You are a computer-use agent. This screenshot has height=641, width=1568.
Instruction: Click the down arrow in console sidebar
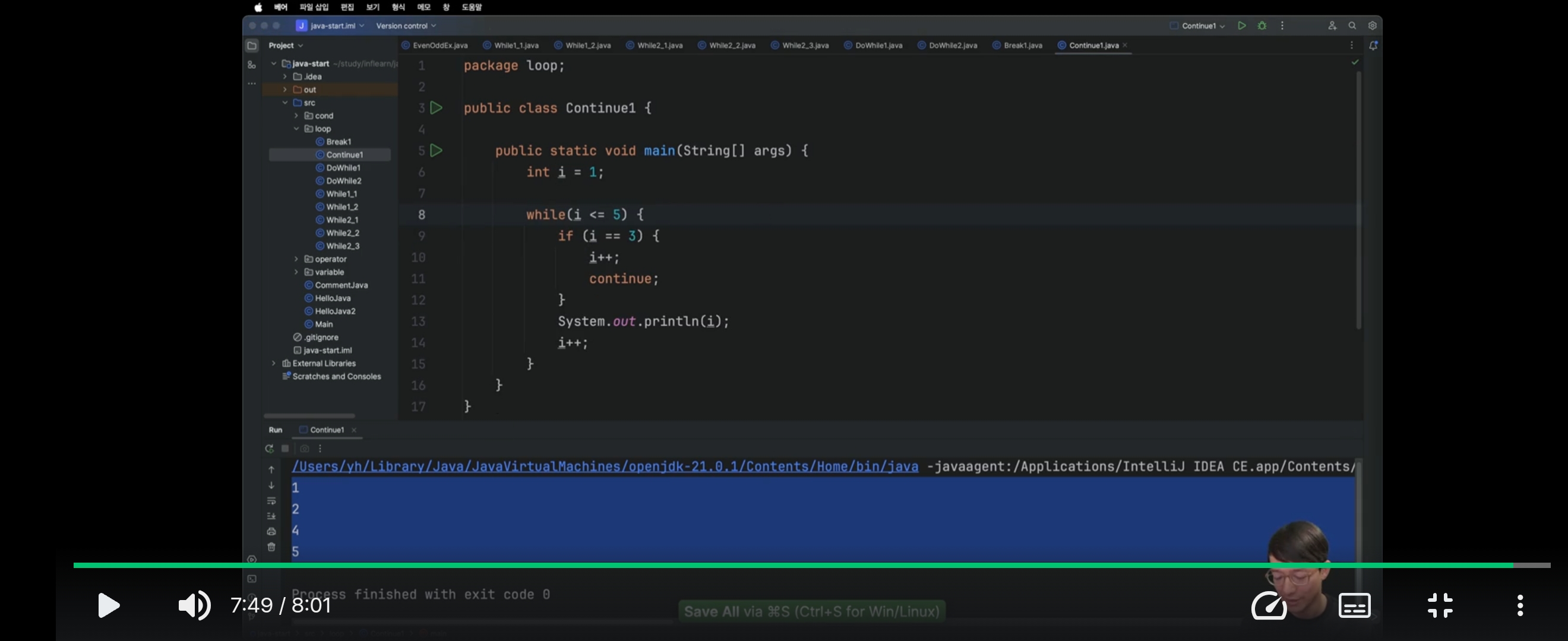[x=271, y=485]
